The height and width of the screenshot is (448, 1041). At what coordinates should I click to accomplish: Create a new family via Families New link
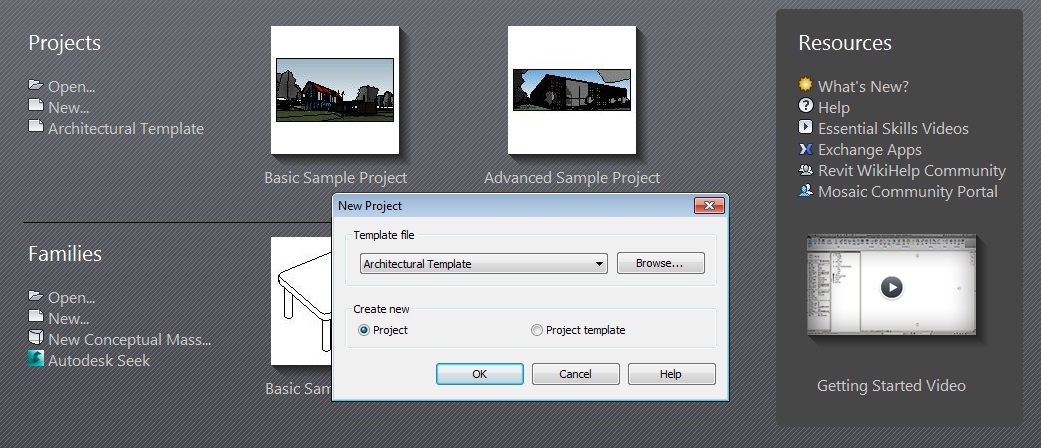pyautogui.click(x=68, y=319)
